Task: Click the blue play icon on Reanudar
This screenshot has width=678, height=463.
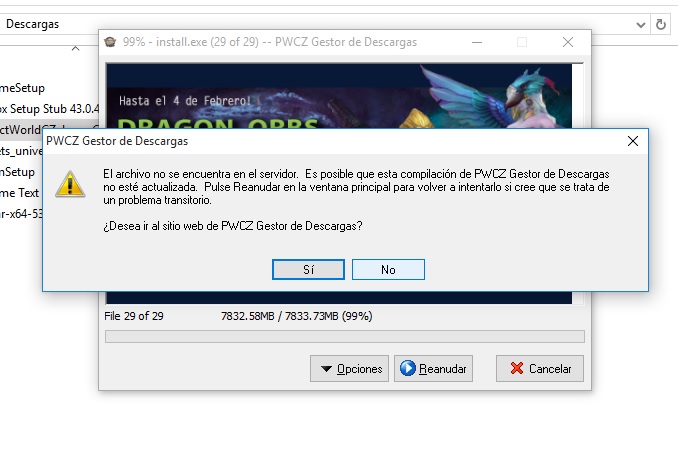Action: 408,368
